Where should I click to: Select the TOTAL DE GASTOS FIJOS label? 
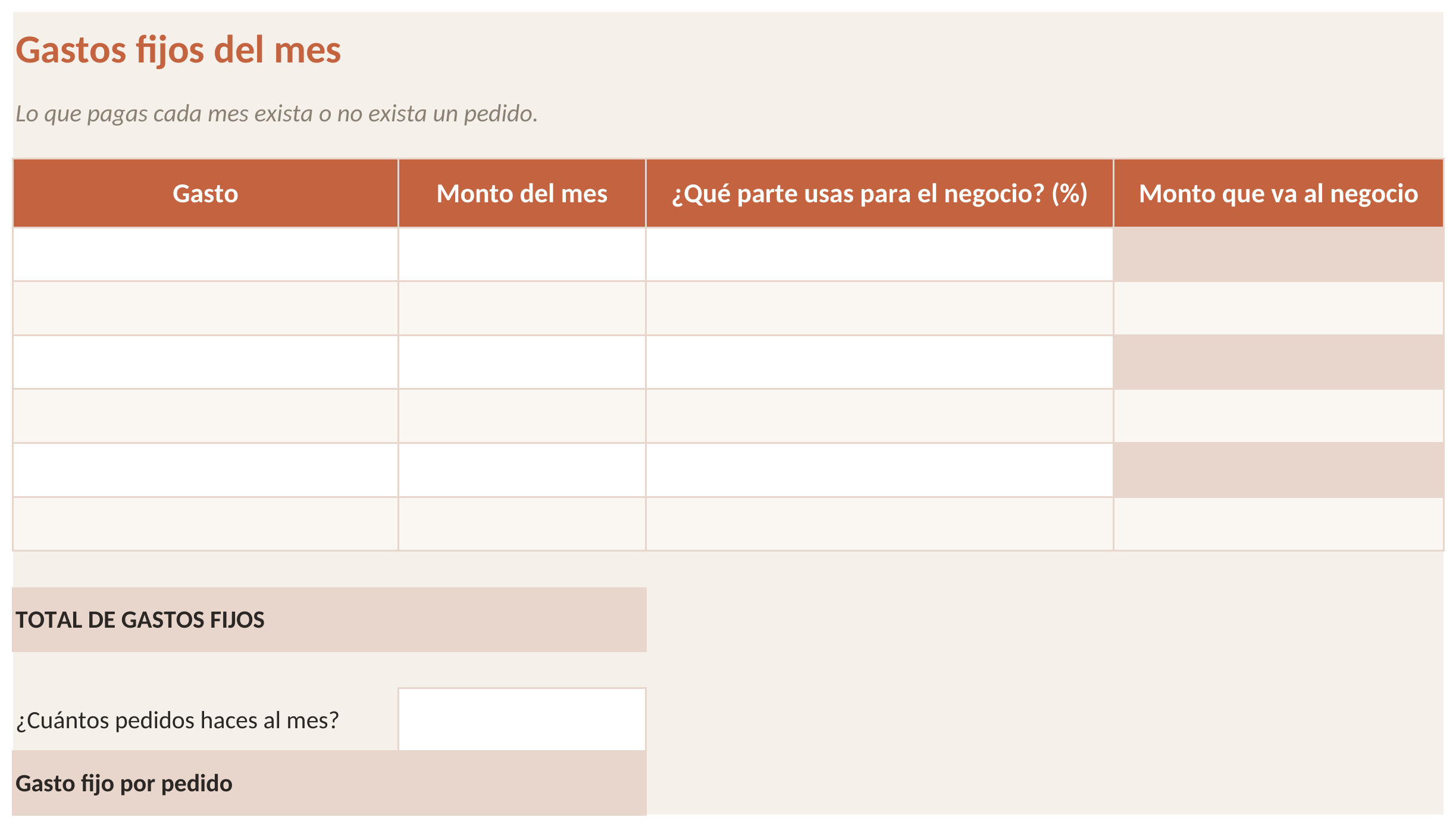(140, 620)
